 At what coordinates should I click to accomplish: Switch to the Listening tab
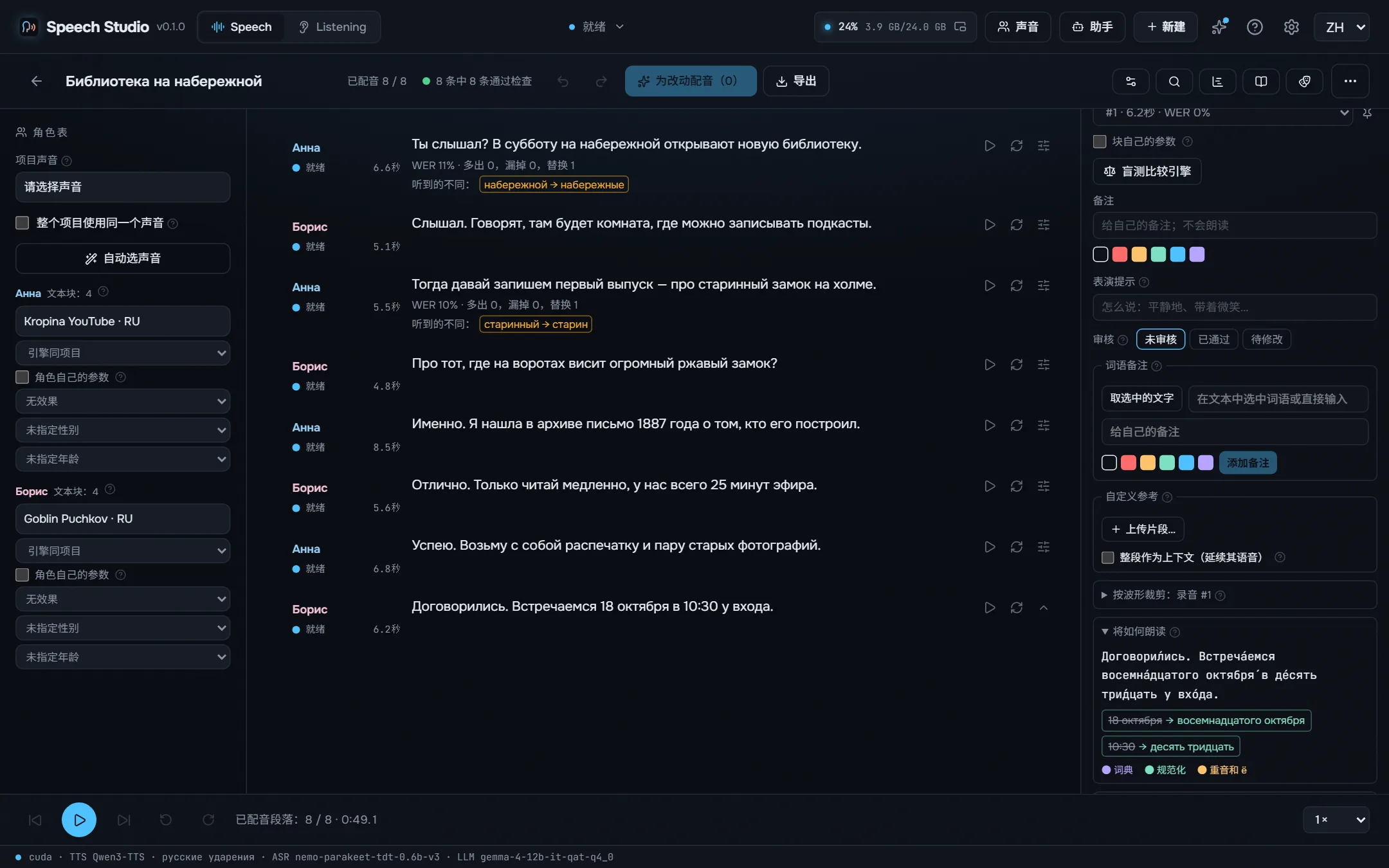(332, 27)
